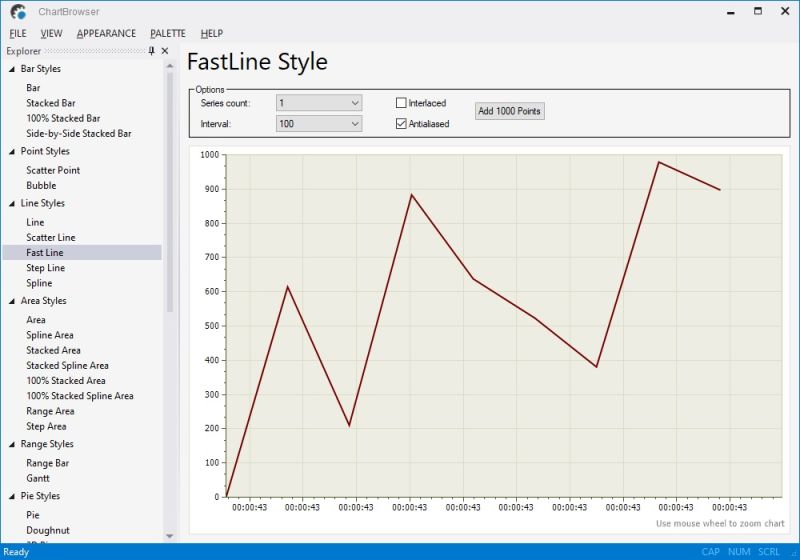Select Scatter Point chart style
This screenshot has height=560, width=800.
pos(53,170)
